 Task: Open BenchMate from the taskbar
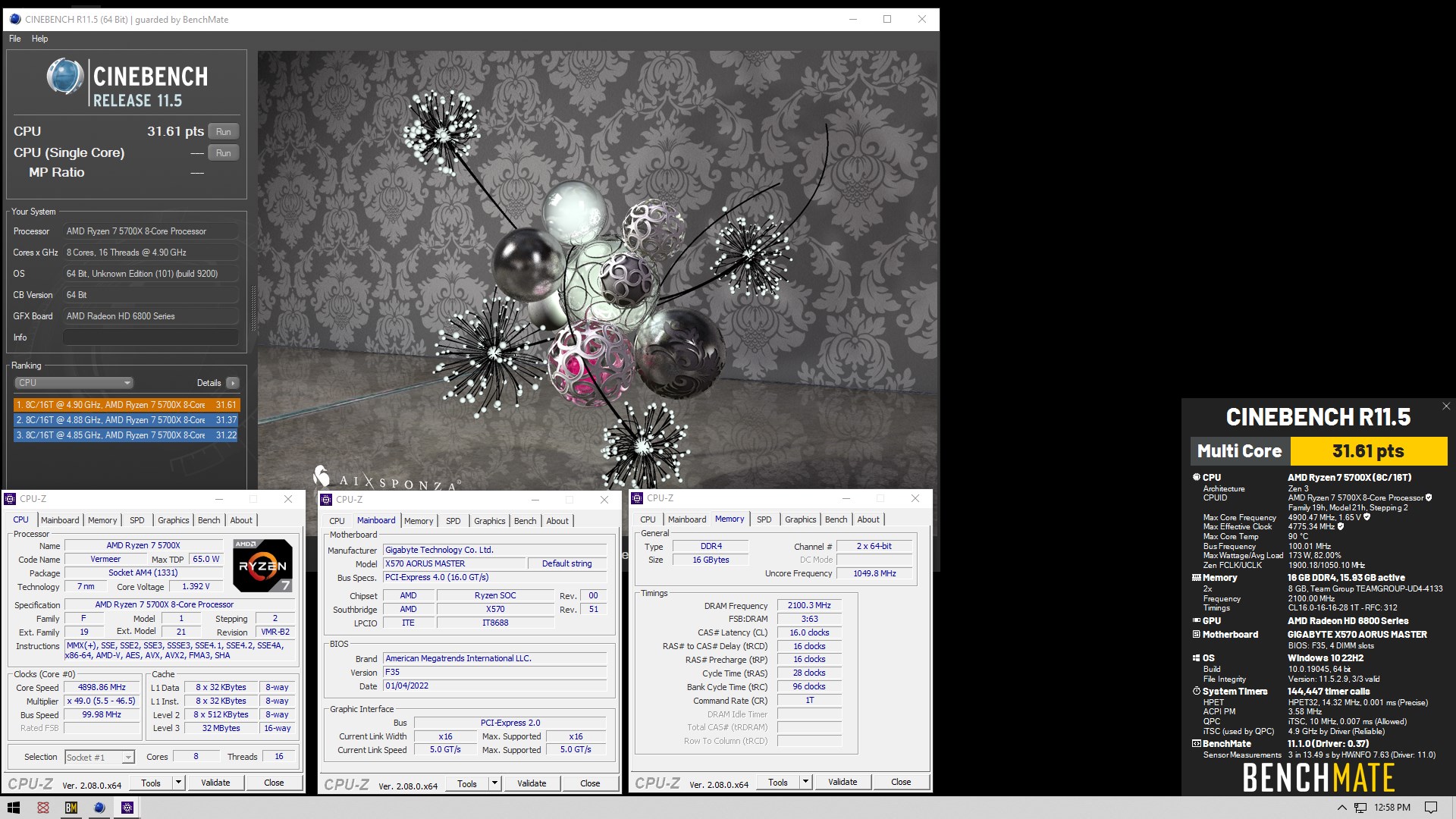(71, 808)
